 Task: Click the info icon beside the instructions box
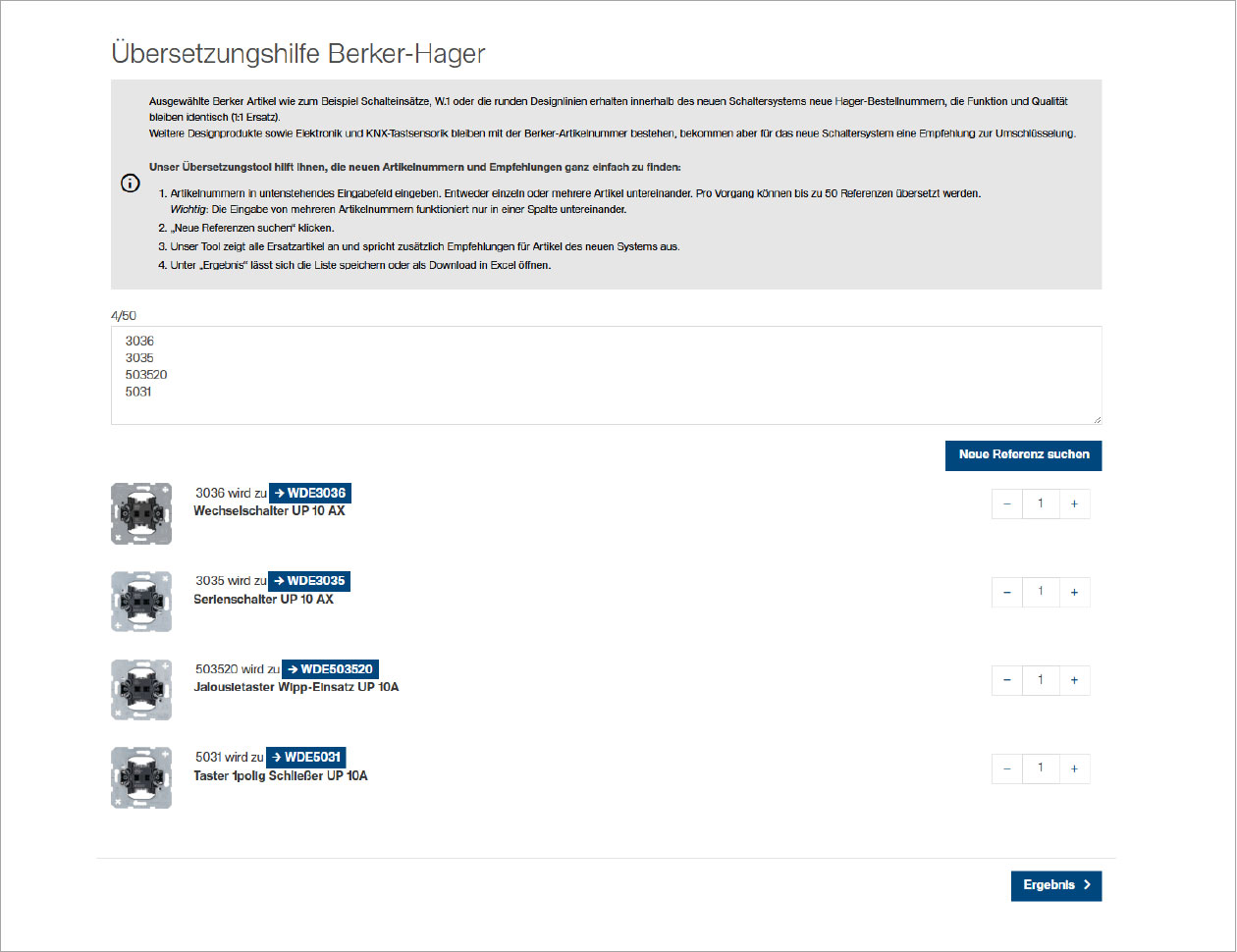point(130,184)
